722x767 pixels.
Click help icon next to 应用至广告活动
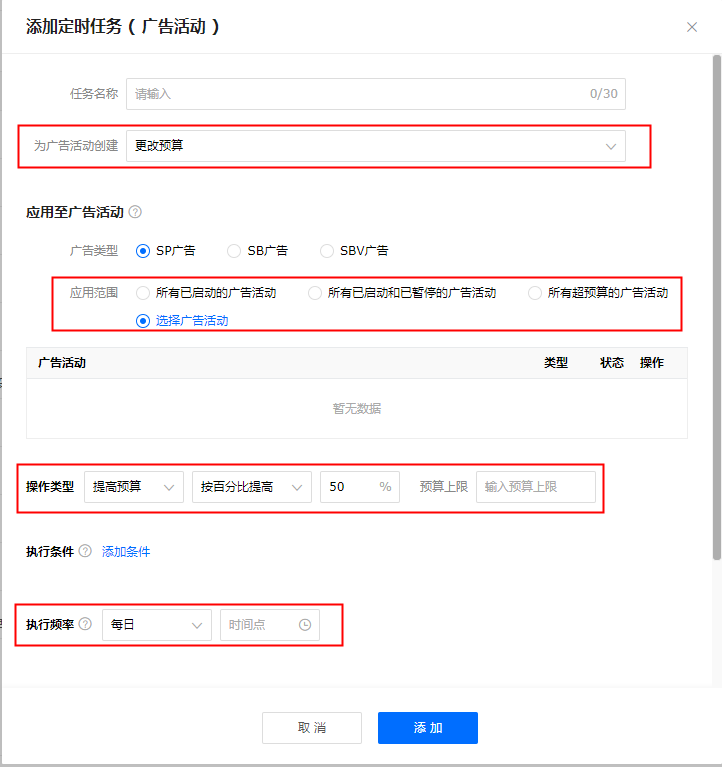point(135,212)
